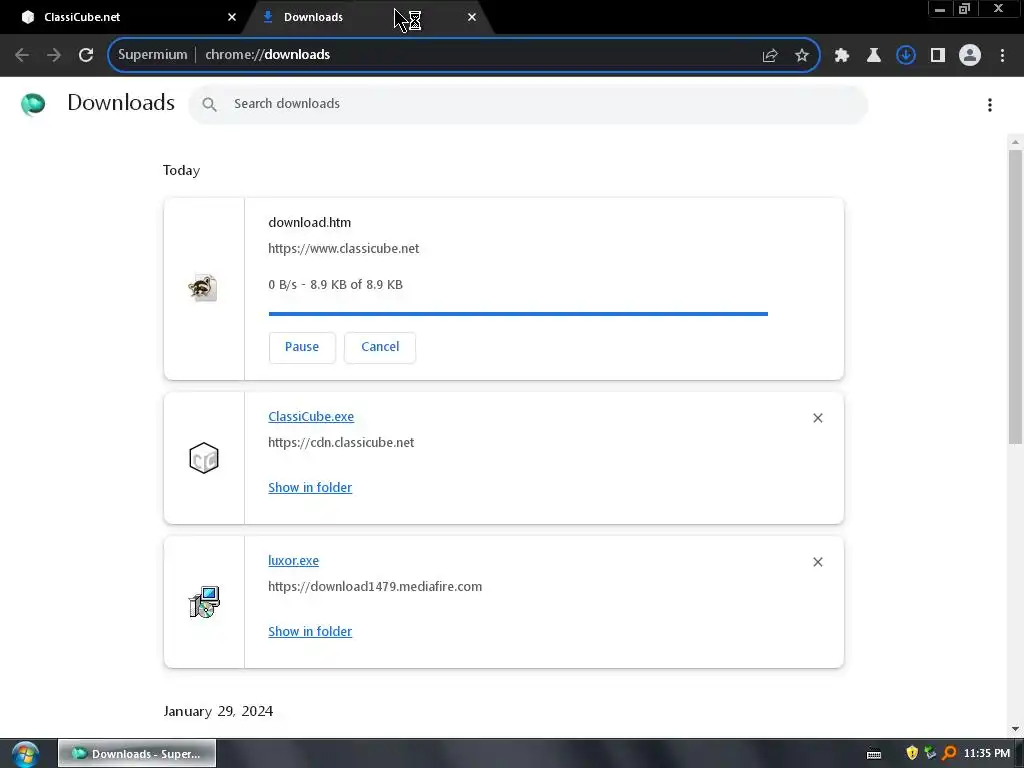
Task: Reload the Downloads page
Action: (x=86, y=55)
